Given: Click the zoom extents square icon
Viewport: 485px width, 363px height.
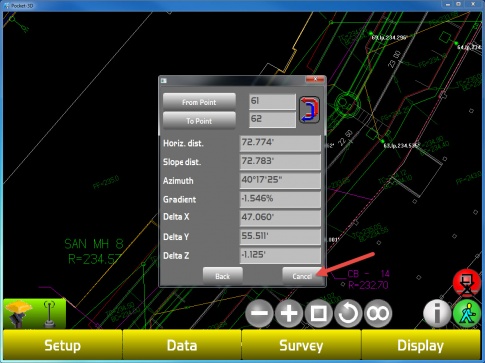Looking at the screenshot, I should 318,313.
